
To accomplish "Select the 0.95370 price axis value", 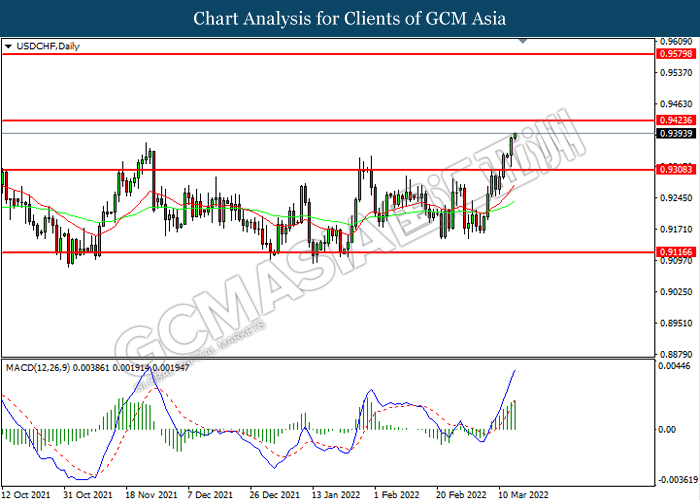I will tap(676, 72).
